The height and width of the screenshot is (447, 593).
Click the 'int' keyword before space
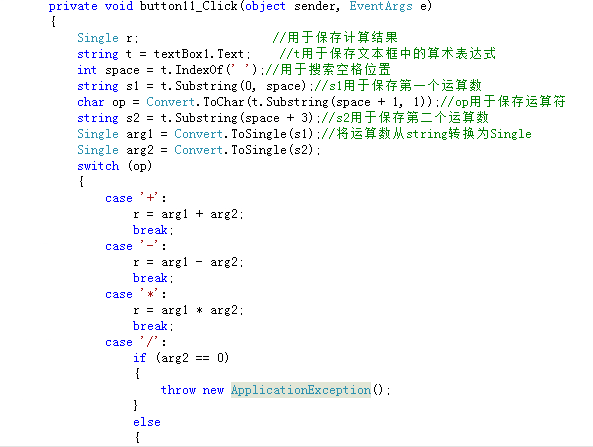click(x=87, y=70)
